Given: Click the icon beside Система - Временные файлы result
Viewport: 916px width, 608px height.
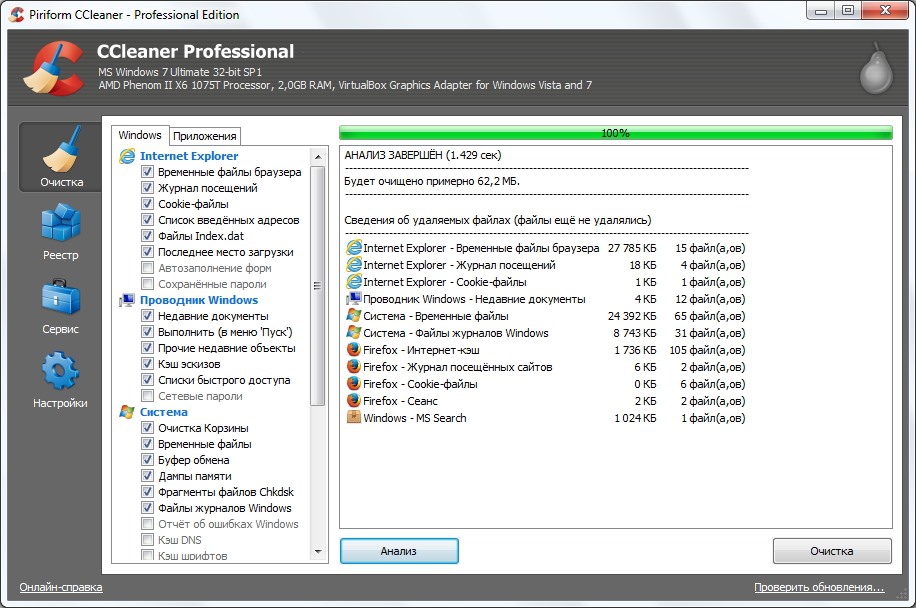Looking at the screenshot, I should [x=353, y=315].
